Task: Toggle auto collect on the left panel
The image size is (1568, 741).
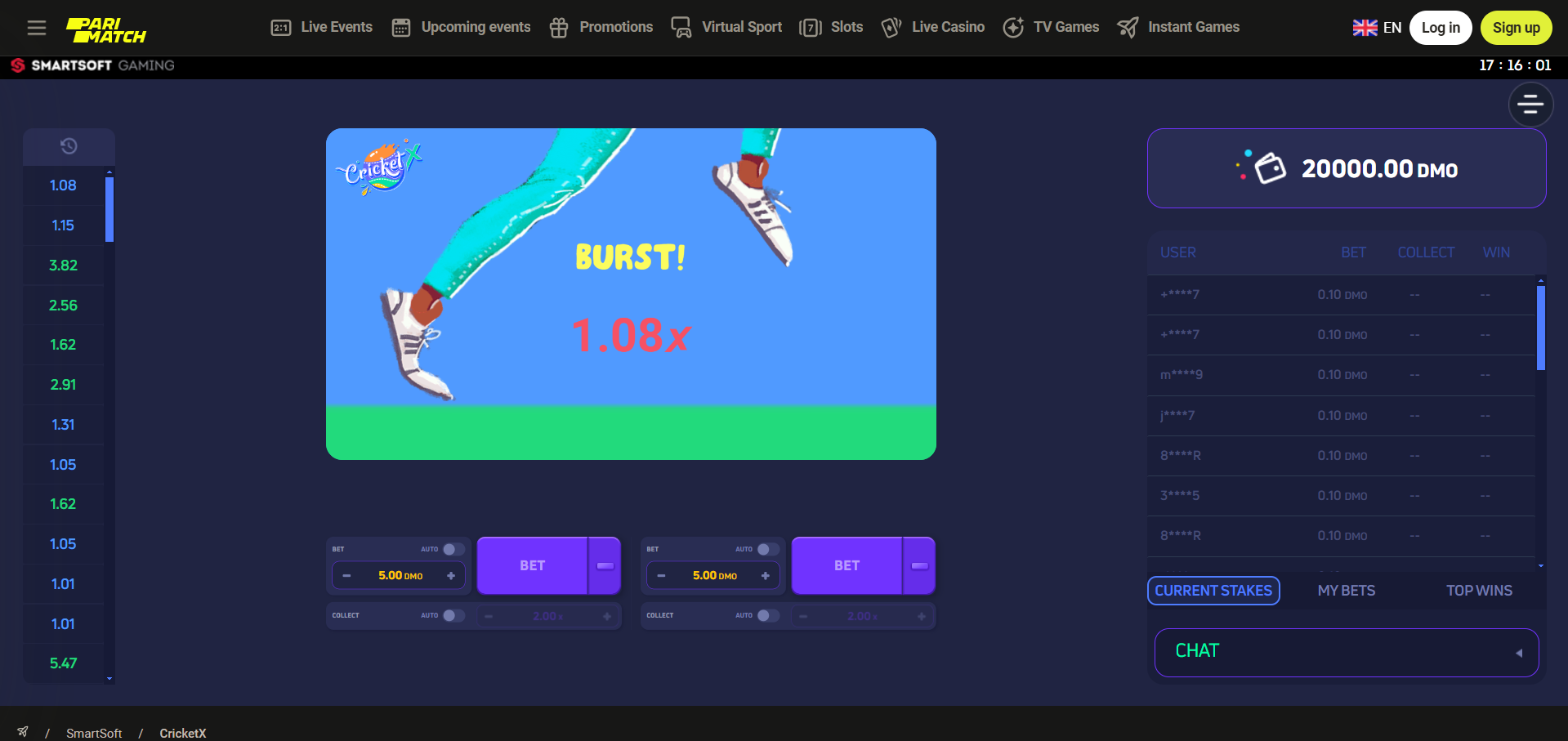Action: 453,615
